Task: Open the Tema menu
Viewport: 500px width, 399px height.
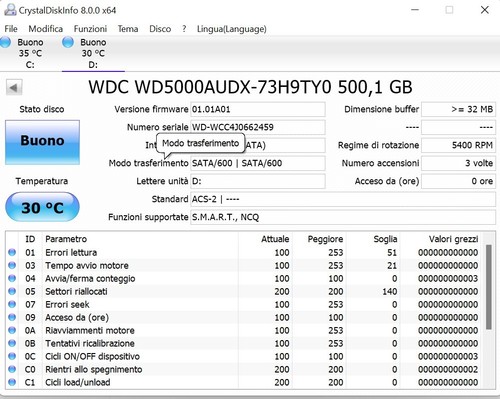Action: (x=128, y=29)
